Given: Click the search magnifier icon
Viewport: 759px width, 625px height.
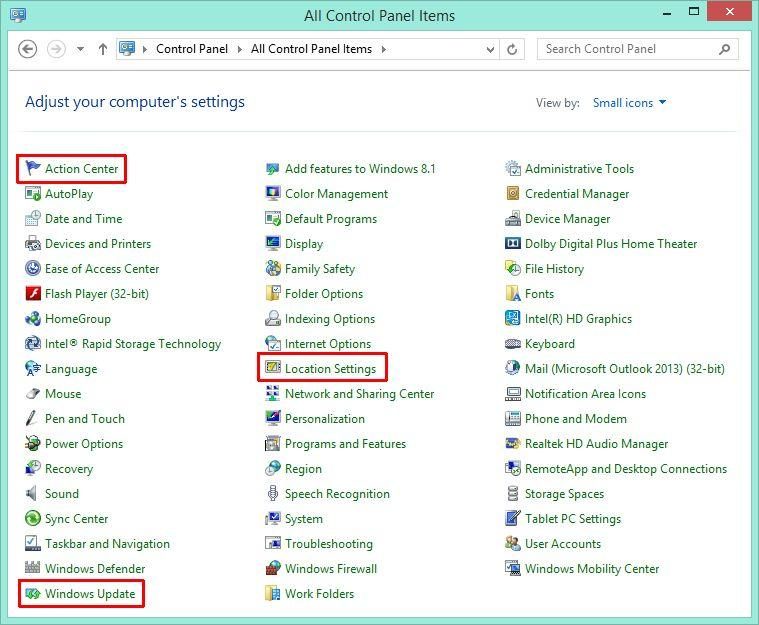Looking at the screenshot, I should (x=725, y=49).
